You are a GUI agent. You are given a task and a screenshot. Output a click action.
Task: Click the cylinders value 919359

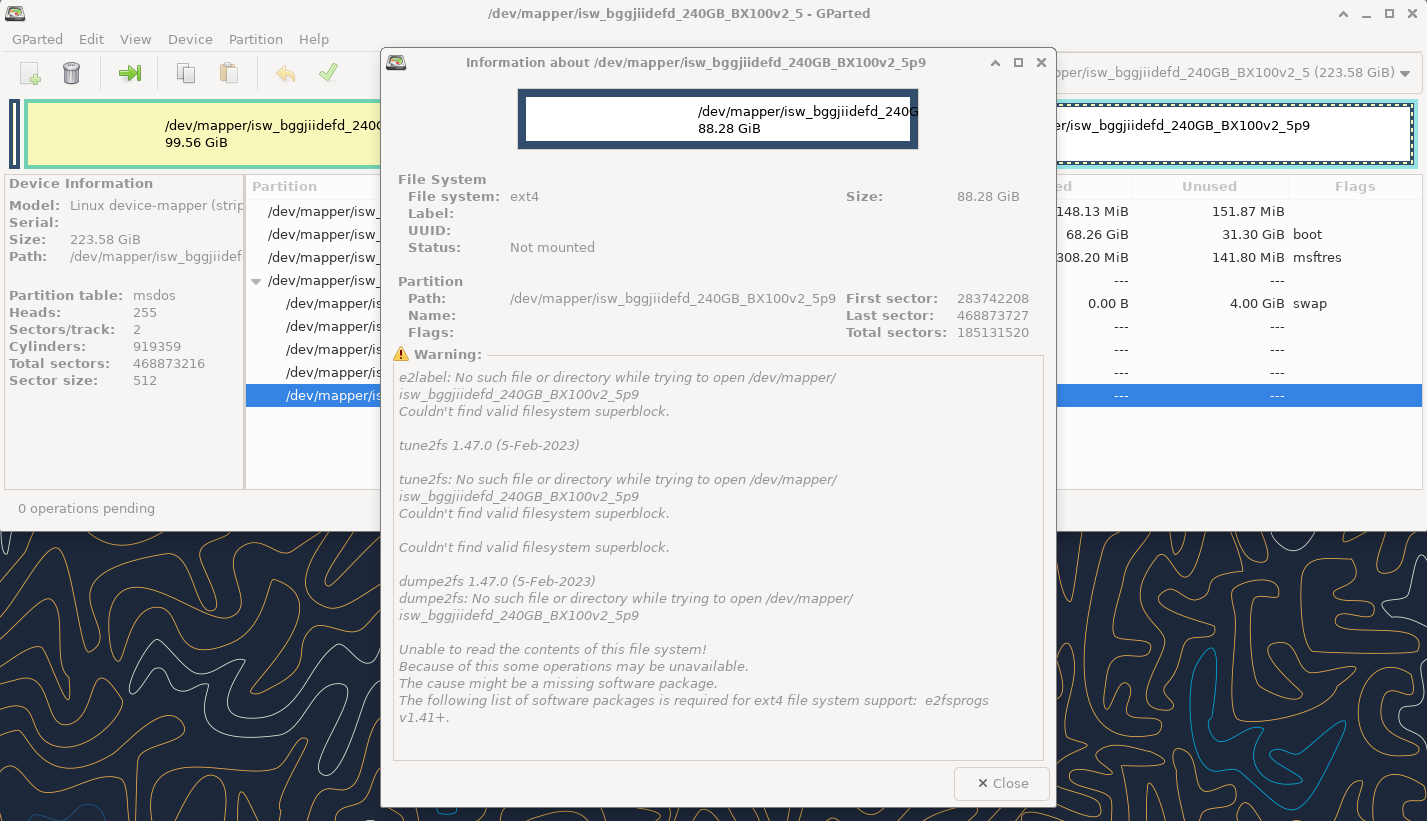point(157,347)
